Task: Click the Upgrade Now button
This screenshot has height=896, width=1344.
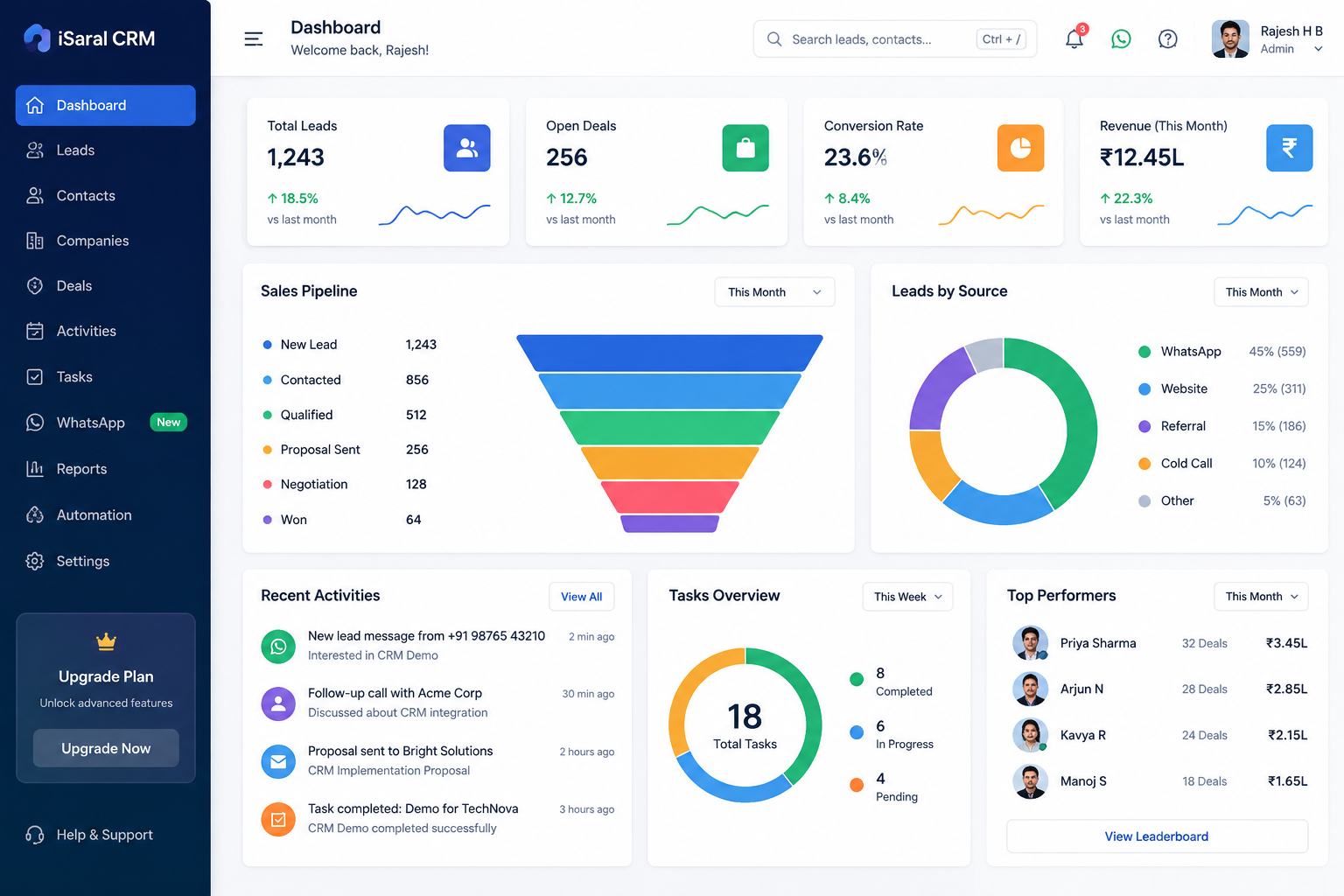Action: pyautogui.click(x=106, y=748)
